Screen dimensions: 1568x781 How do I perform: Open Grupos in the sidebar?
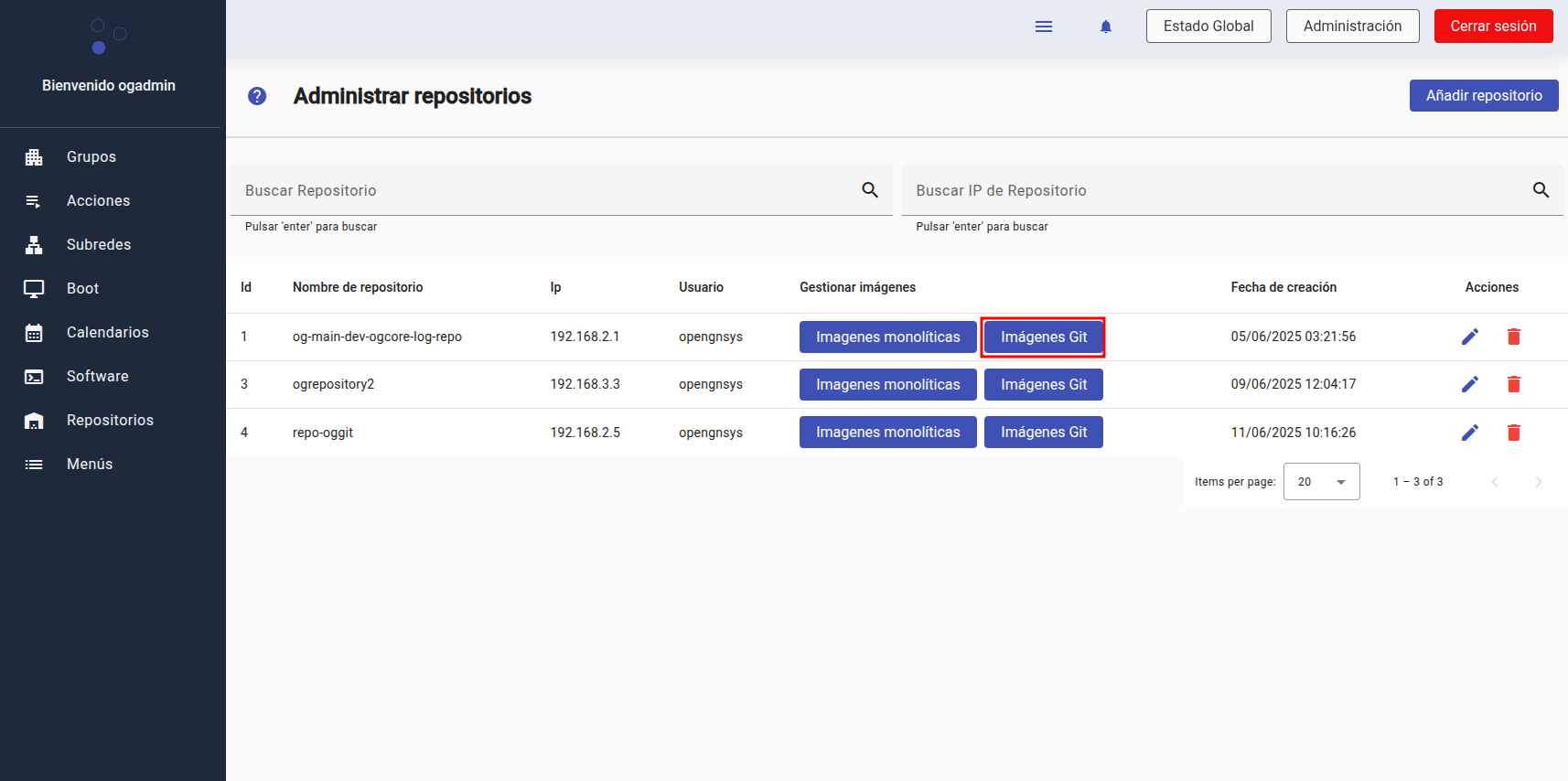(x=91, y=157)
